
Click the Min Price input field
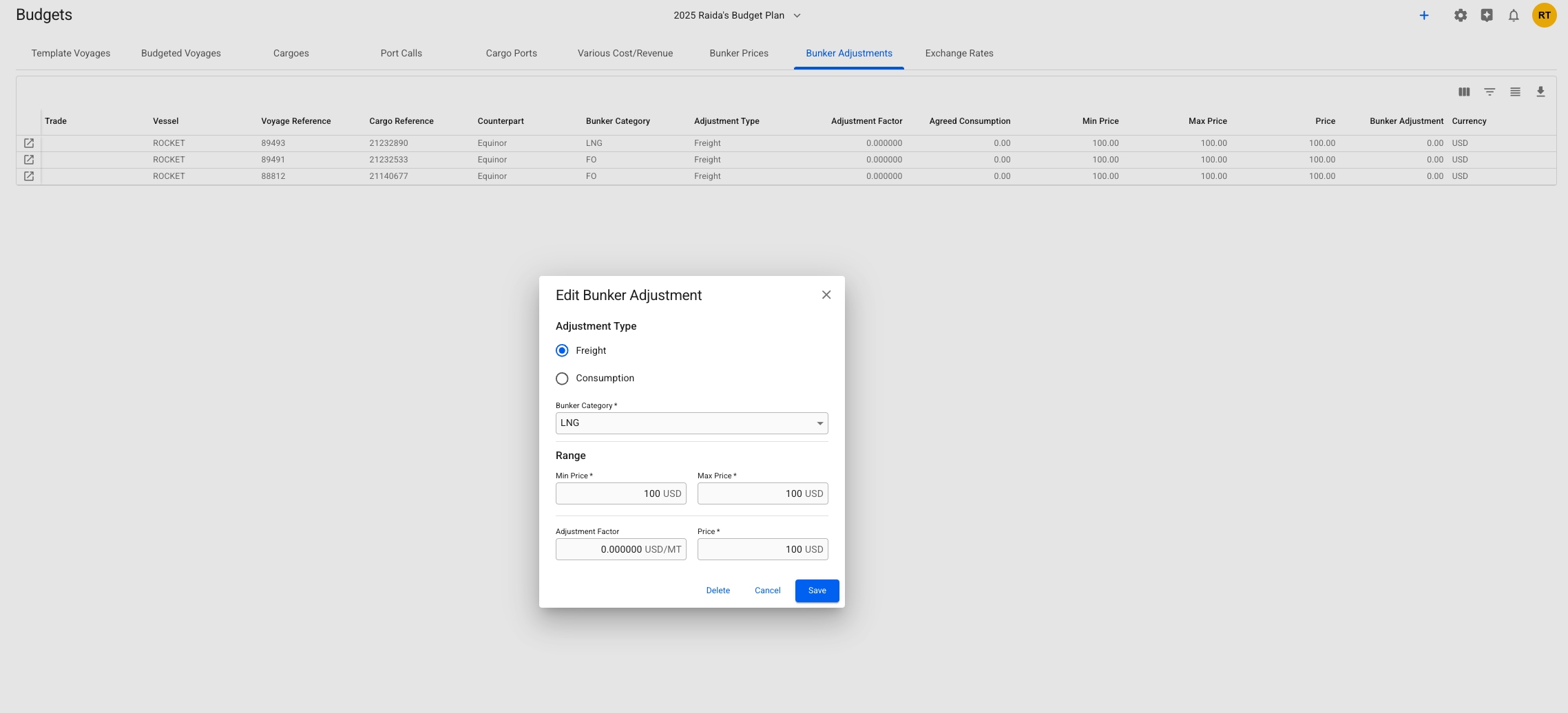pos(620,493)
